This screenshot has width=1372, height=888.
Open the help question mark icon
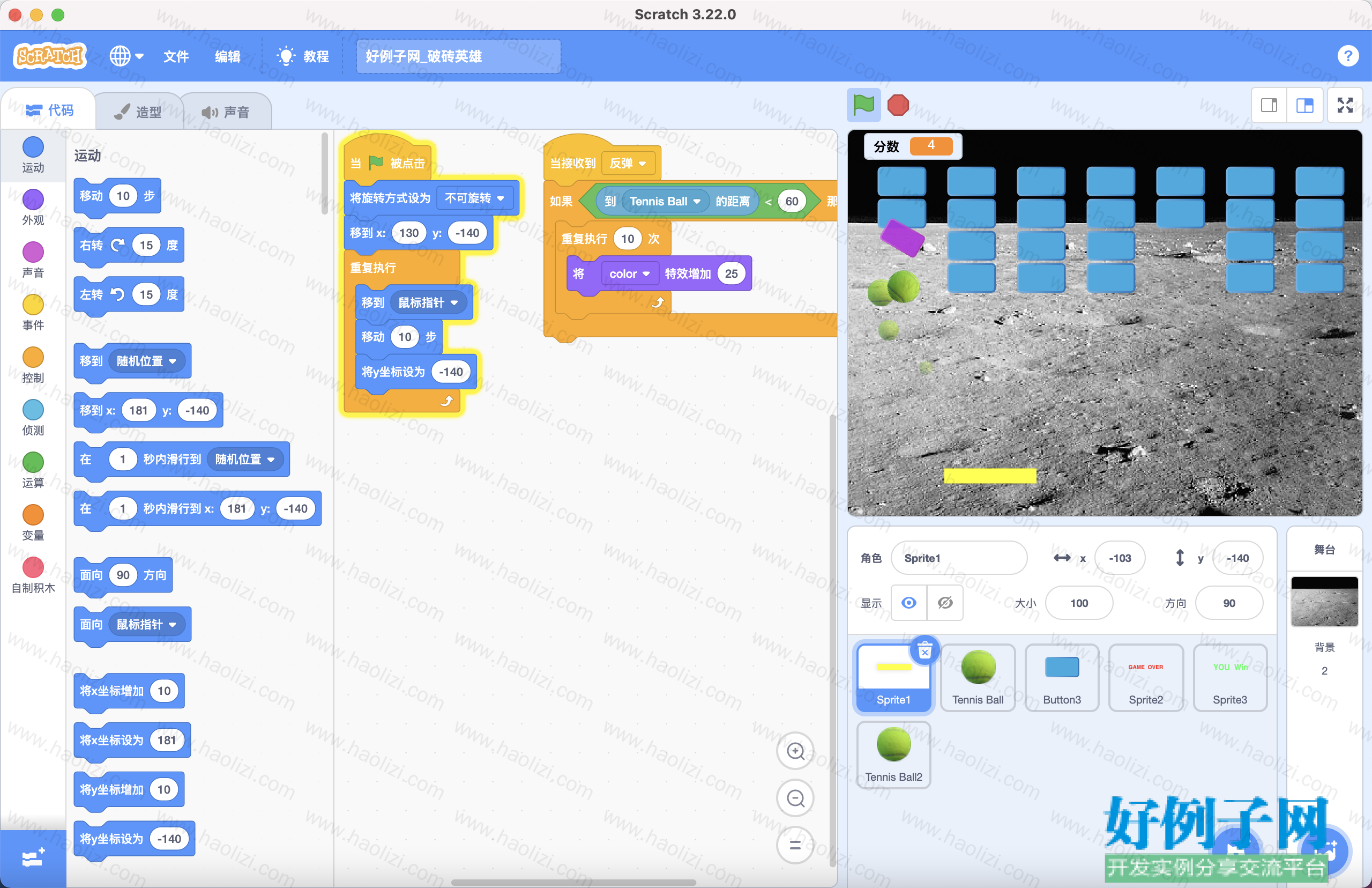(x=1348, y=56)
